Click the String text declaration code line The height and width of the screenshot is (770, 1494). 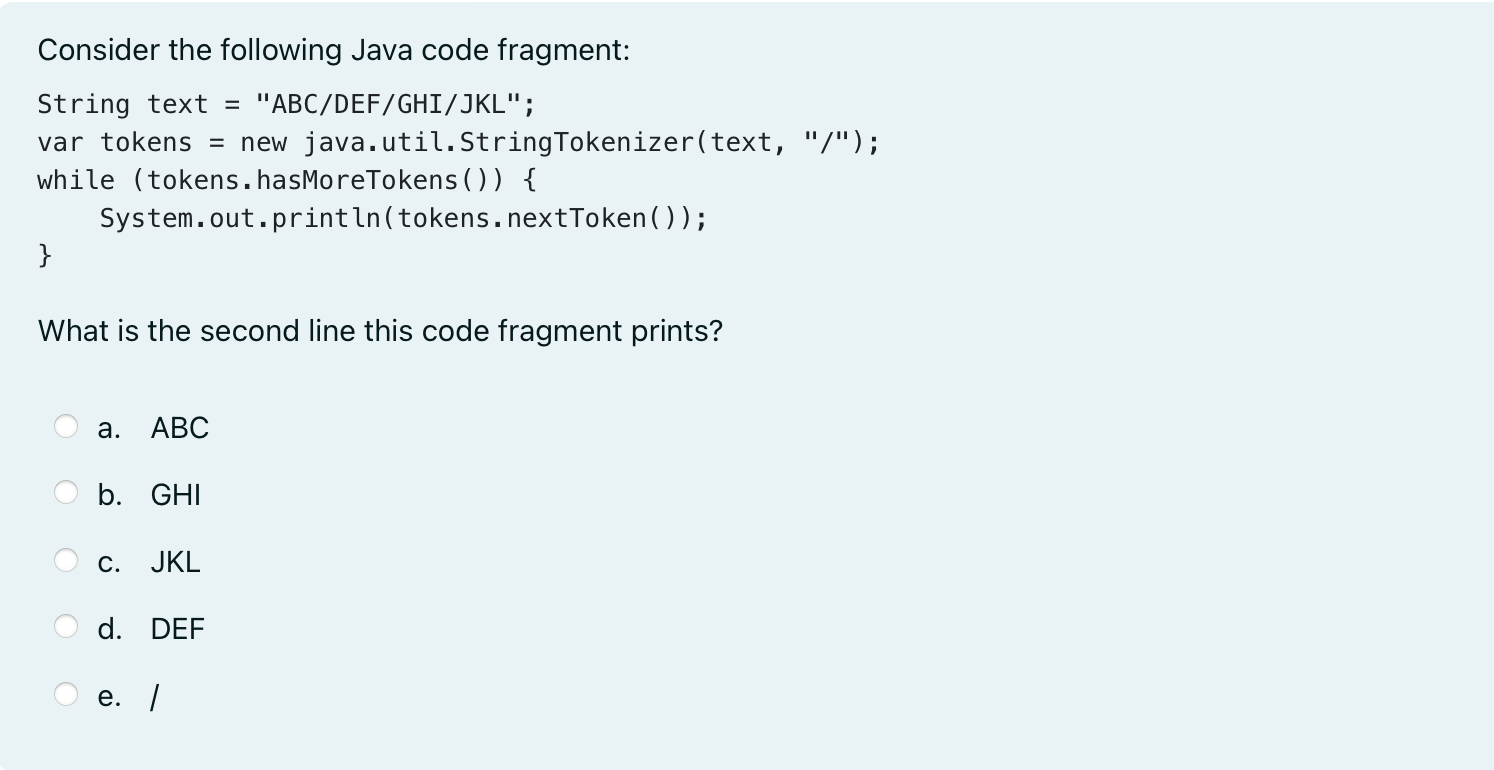click(x=286, y=104)
